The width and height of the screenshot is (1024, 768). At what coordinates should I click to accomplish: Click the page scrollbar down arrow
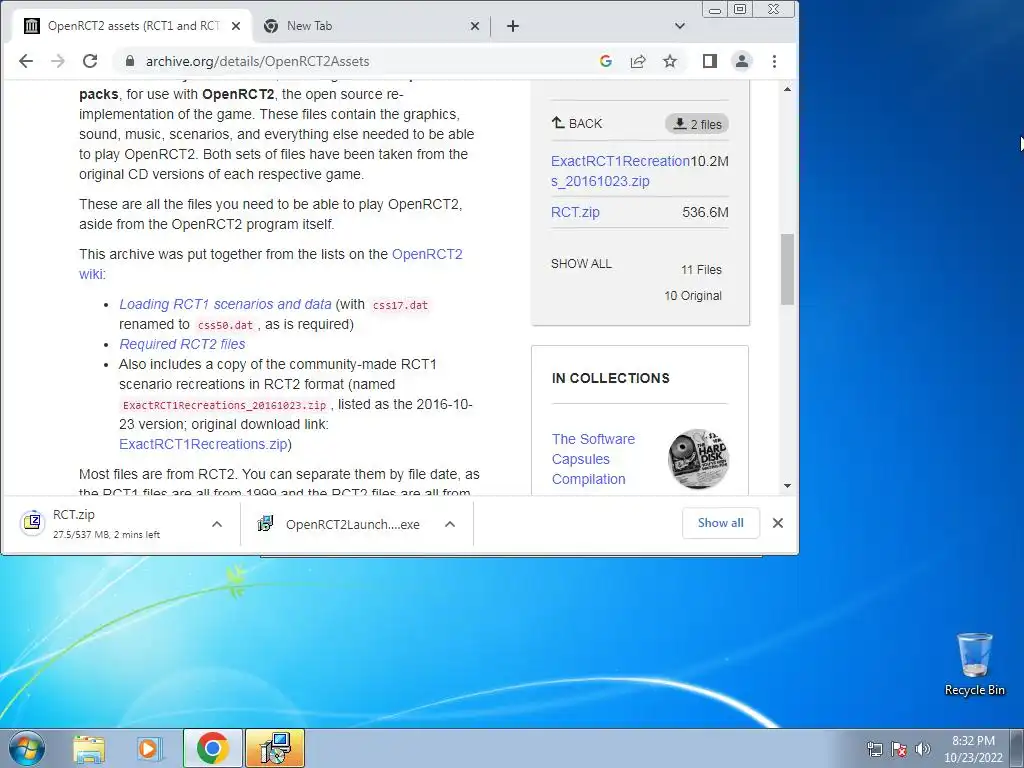(x=787, y=485)
